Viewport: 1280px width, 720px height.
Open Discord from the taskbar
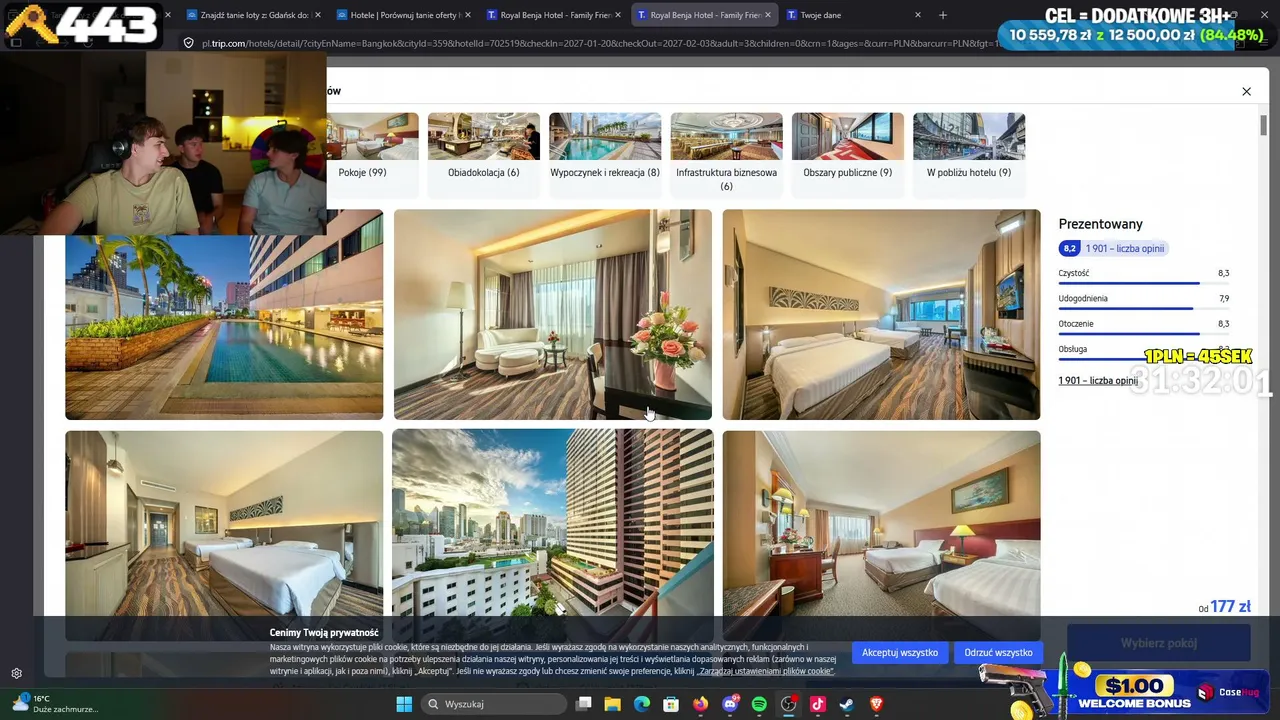tap(730, 704)
